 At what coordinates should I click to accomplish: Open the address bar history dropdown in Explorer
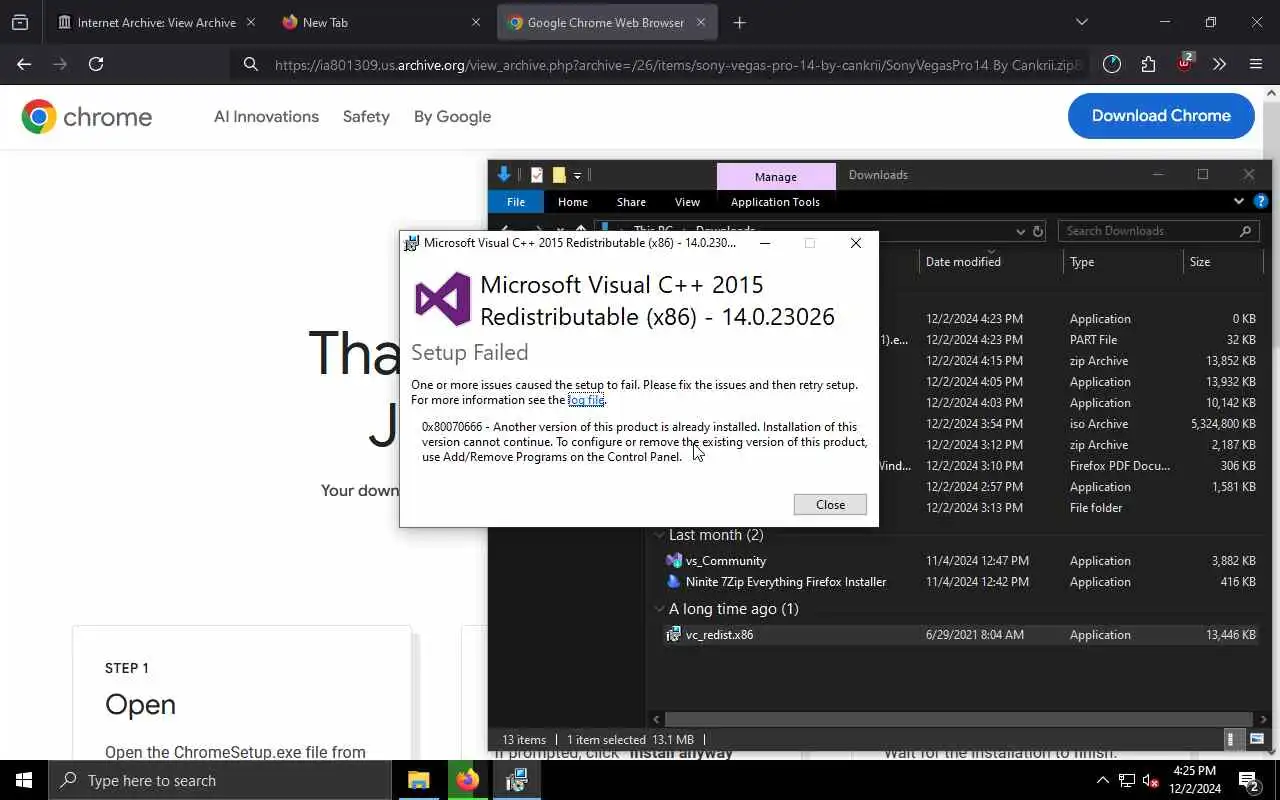click(1020, 231)
